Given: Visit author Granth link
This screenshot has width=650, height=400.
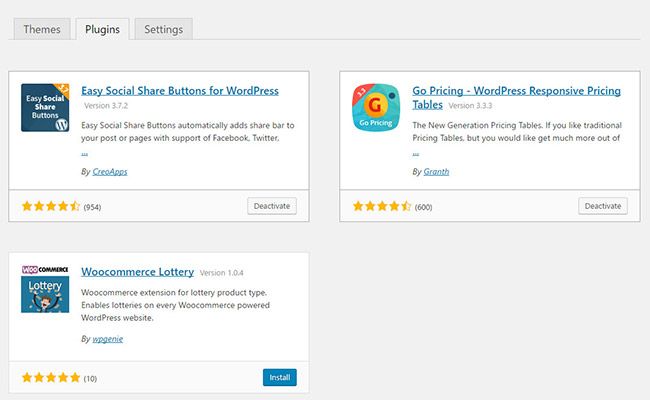Looking at the screenshot, I should [x=435, y=171].
